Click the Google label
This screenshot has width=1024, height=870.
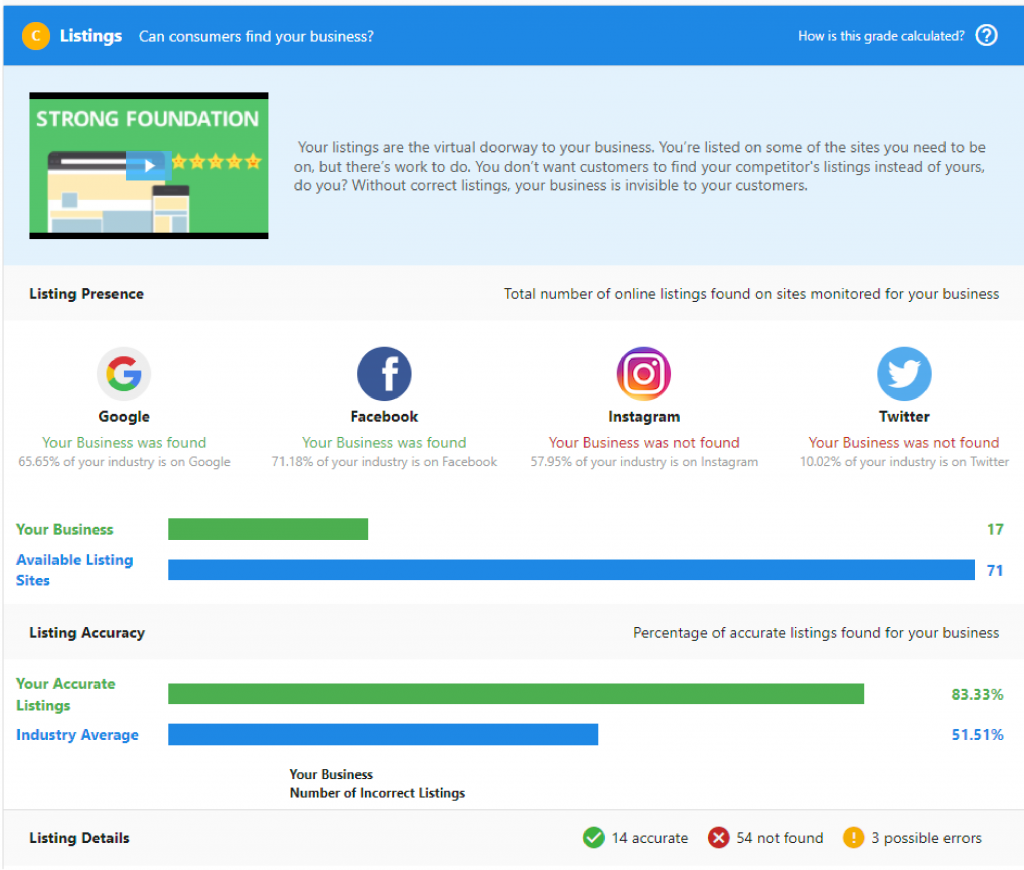(x=124, y=417)
